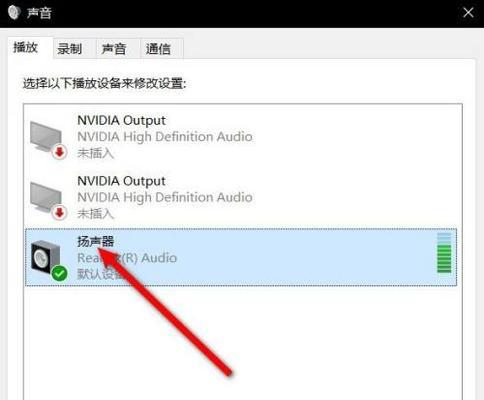484x400 pixels.
Task: Click NVIDIA High Definition Audio under second output
Action: tap(165, 197)
